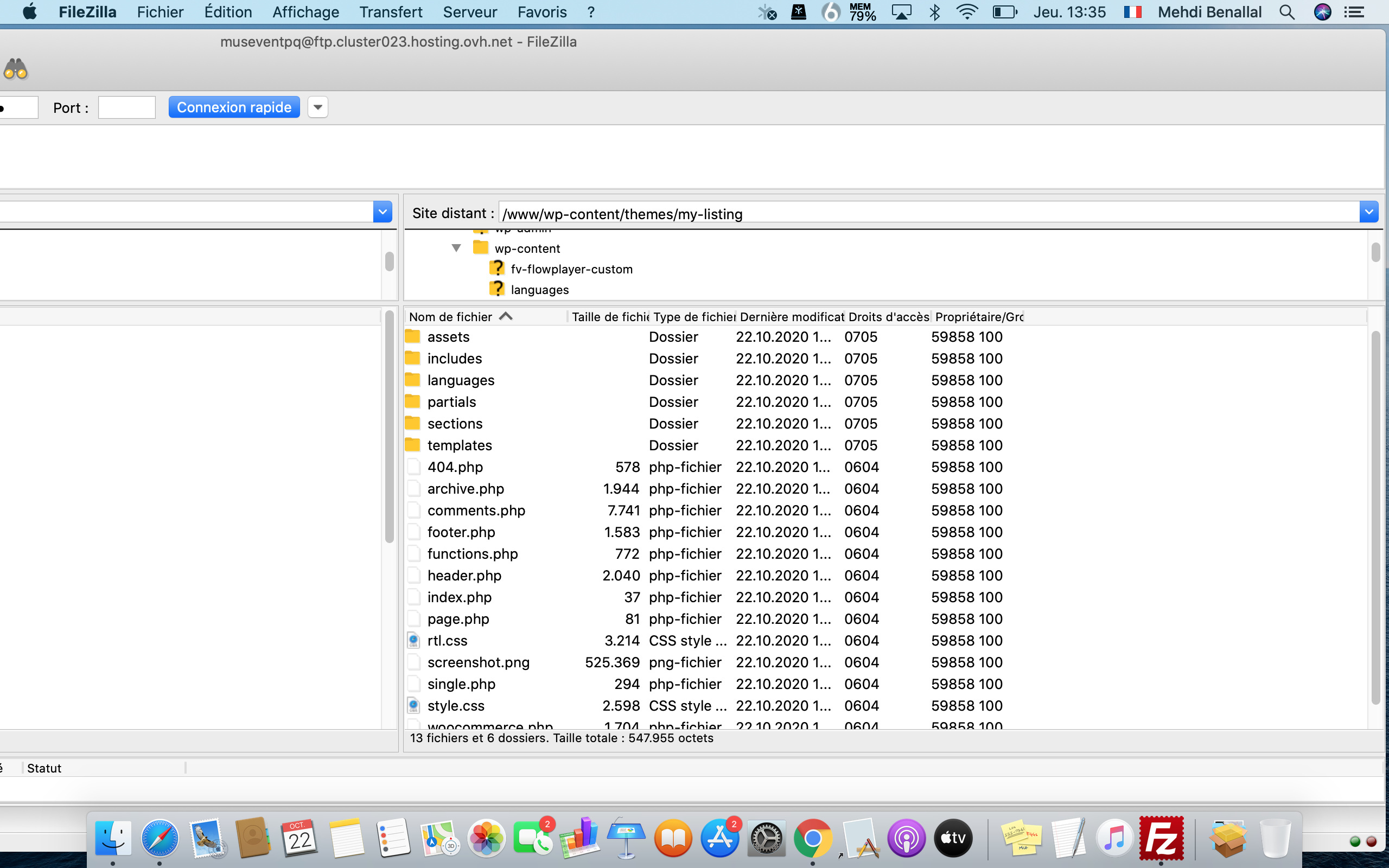Open the Connexion rapide history dropdown arrow
This screenshot has width=1389, height=868.
click(x=317, y=107)
